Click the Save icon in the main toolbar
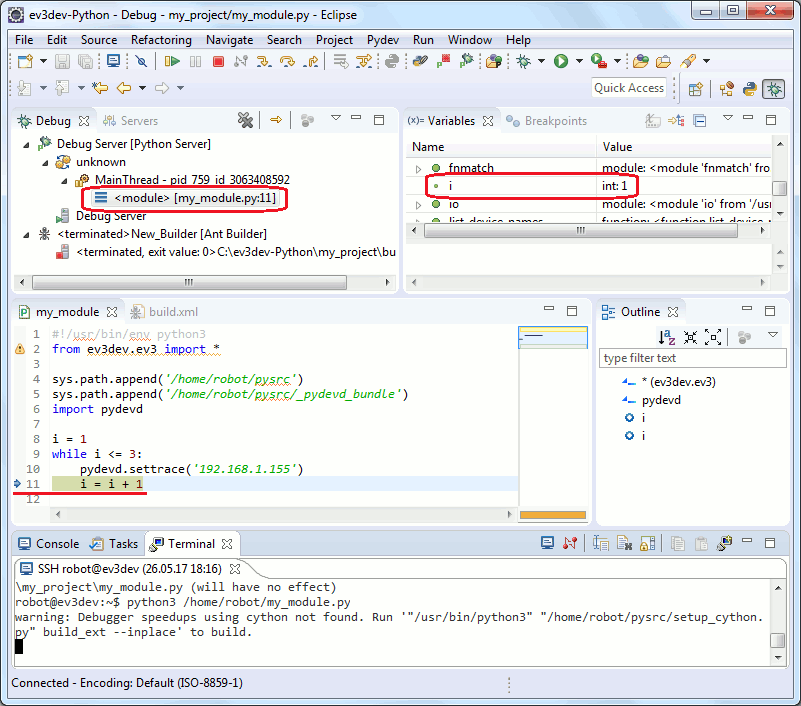801x706 pixels. (x=62, y=61)
